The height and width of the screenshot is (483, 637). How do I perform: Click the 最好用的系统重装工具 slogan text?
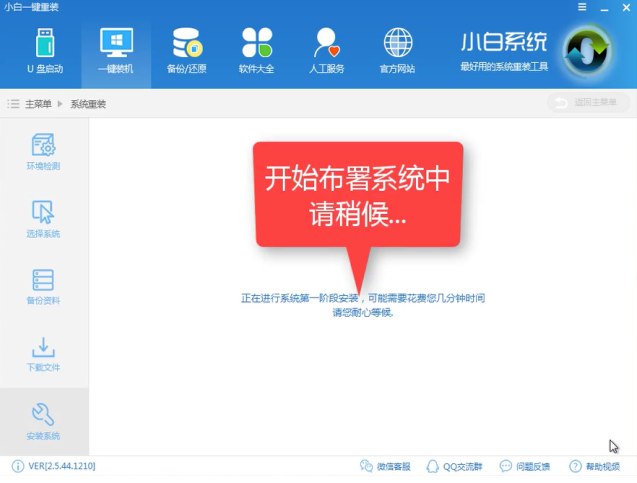(504, 67)
